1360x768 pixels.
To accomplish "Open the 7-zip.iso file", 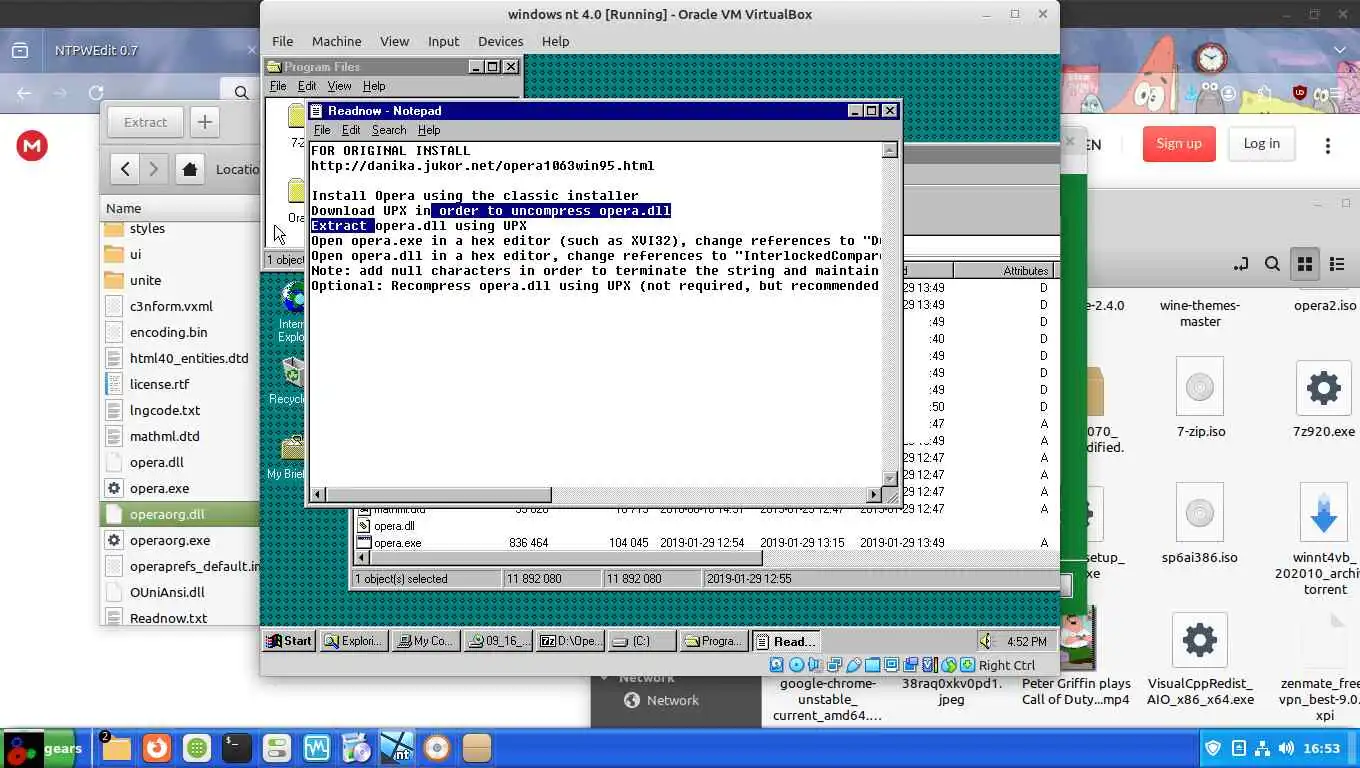I will point(1200,400).
